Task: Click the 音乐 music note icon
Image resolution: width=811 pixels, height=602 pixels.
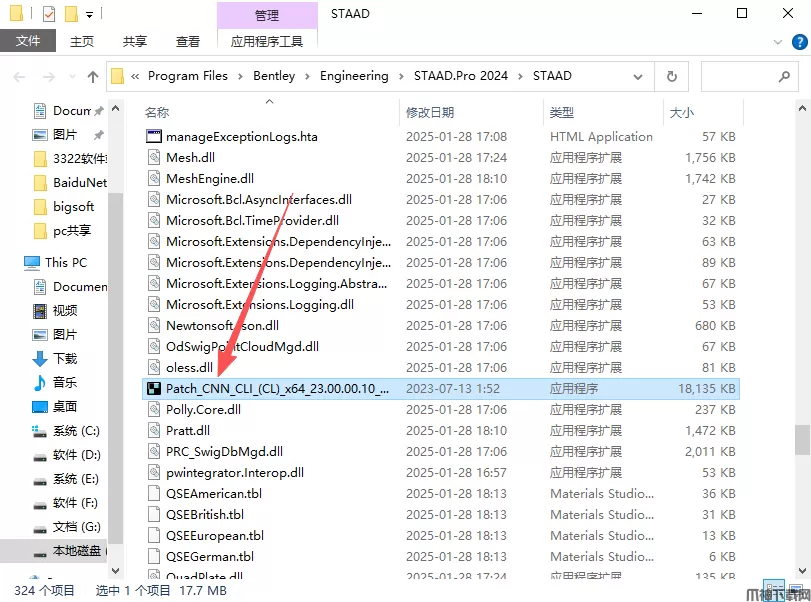Action: pos(40,383)
